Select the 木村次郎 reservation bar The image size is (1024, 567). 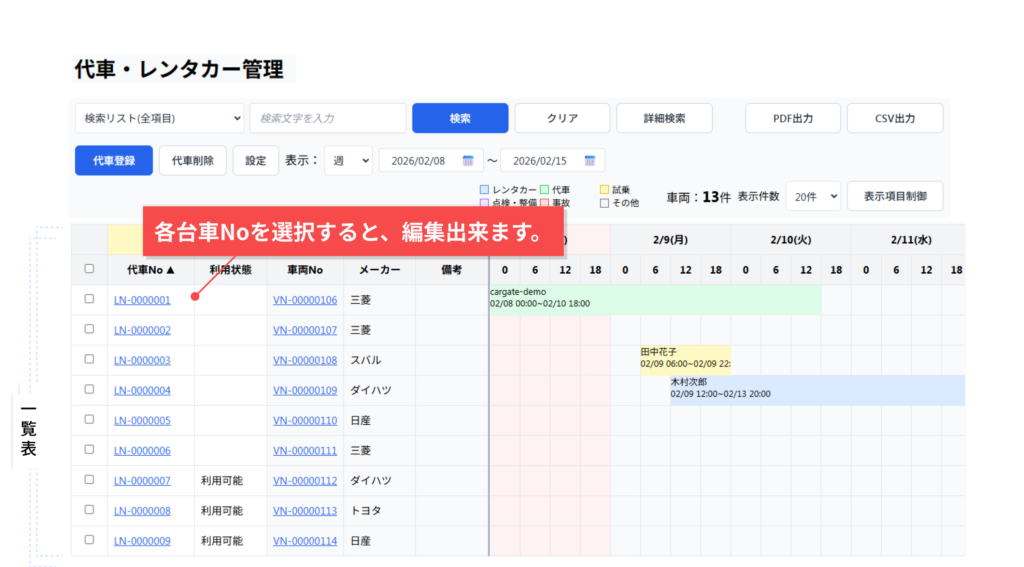(815, 389)
